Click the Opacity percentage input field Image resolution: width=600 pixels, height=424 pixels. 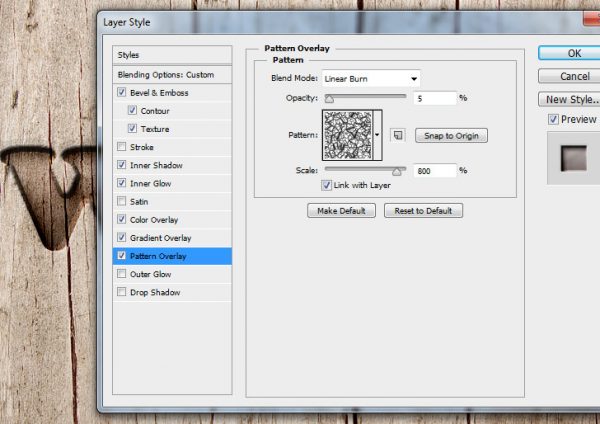point(434,98)
